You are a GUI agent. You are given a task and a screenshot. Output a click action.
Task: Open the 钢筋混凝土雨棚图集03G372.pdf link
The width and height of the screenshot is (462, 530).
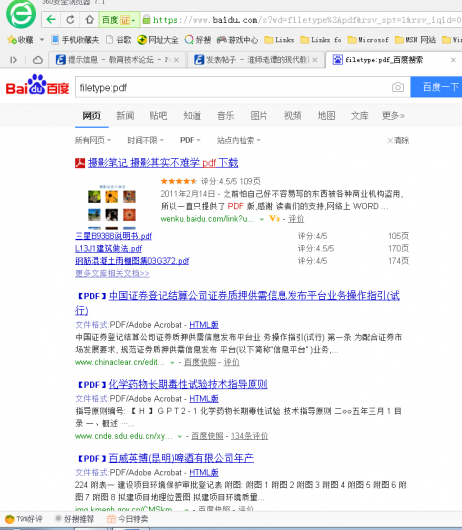132,261
